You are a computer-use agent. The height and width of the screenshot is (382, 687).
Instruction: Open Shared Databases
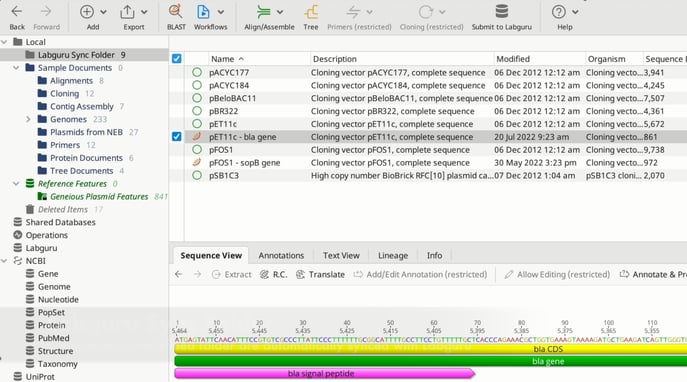pyautogui.click(x=60, y=222)
